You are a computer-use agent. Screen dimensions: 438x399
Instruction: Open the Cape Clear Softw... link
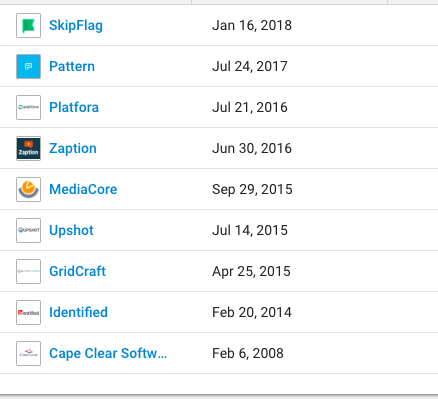pos(108,353)
